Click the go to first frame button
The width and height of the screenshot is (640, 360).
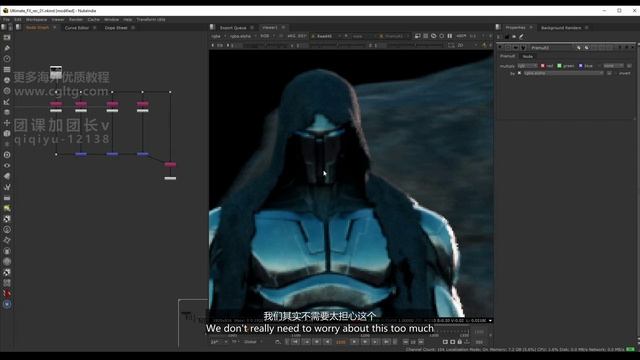coord(295,342)
